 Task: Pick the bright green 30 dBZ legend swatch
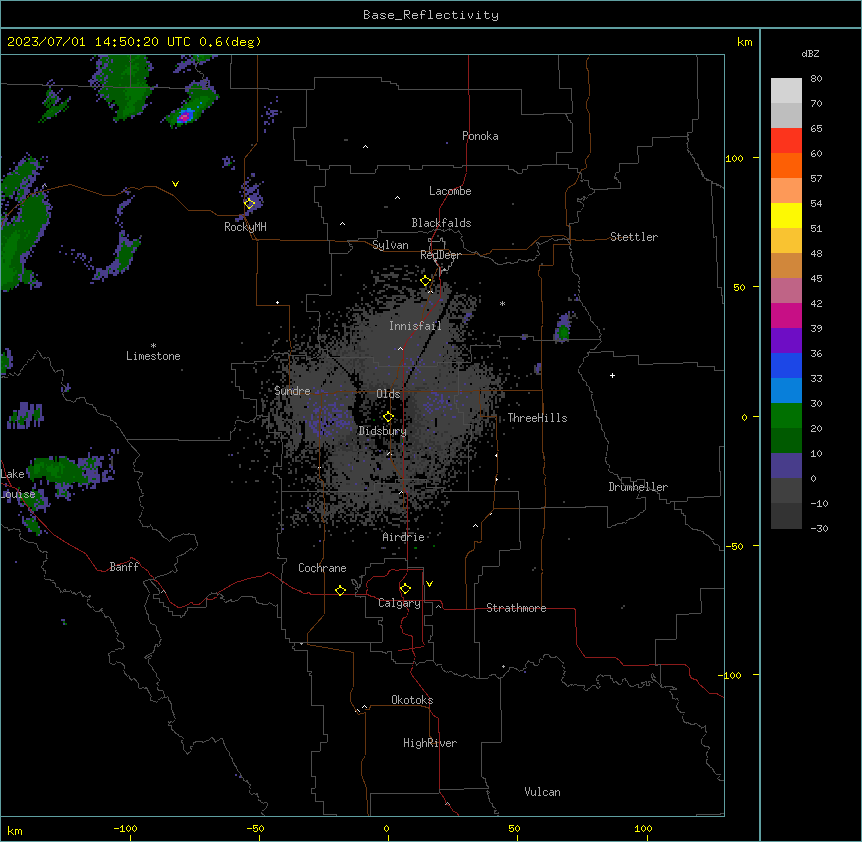(x=786, y=416)
